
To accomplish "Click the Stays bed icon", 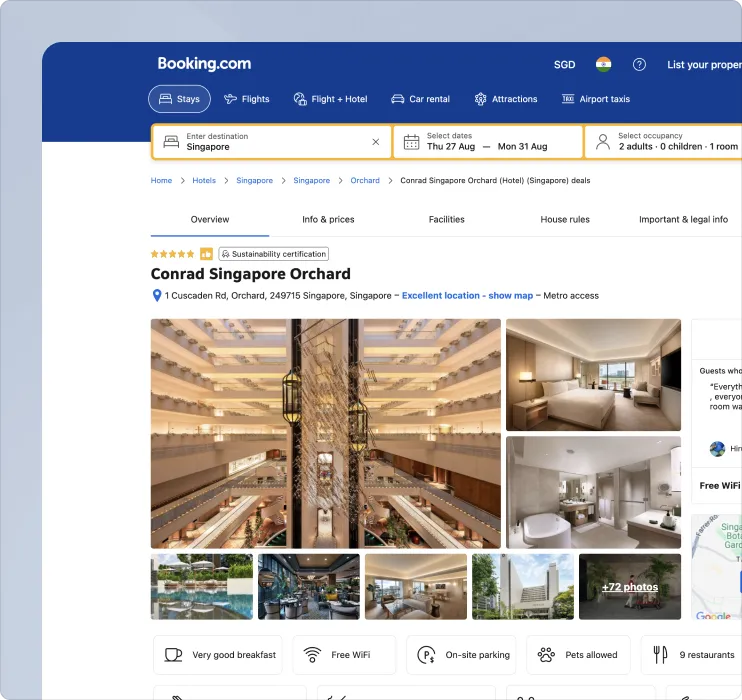I will pos(165,99).
